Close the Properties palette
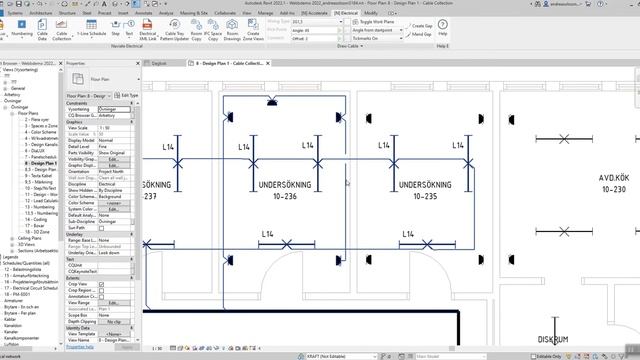Viewport: 640px width, 360px height. pos(138,63)
